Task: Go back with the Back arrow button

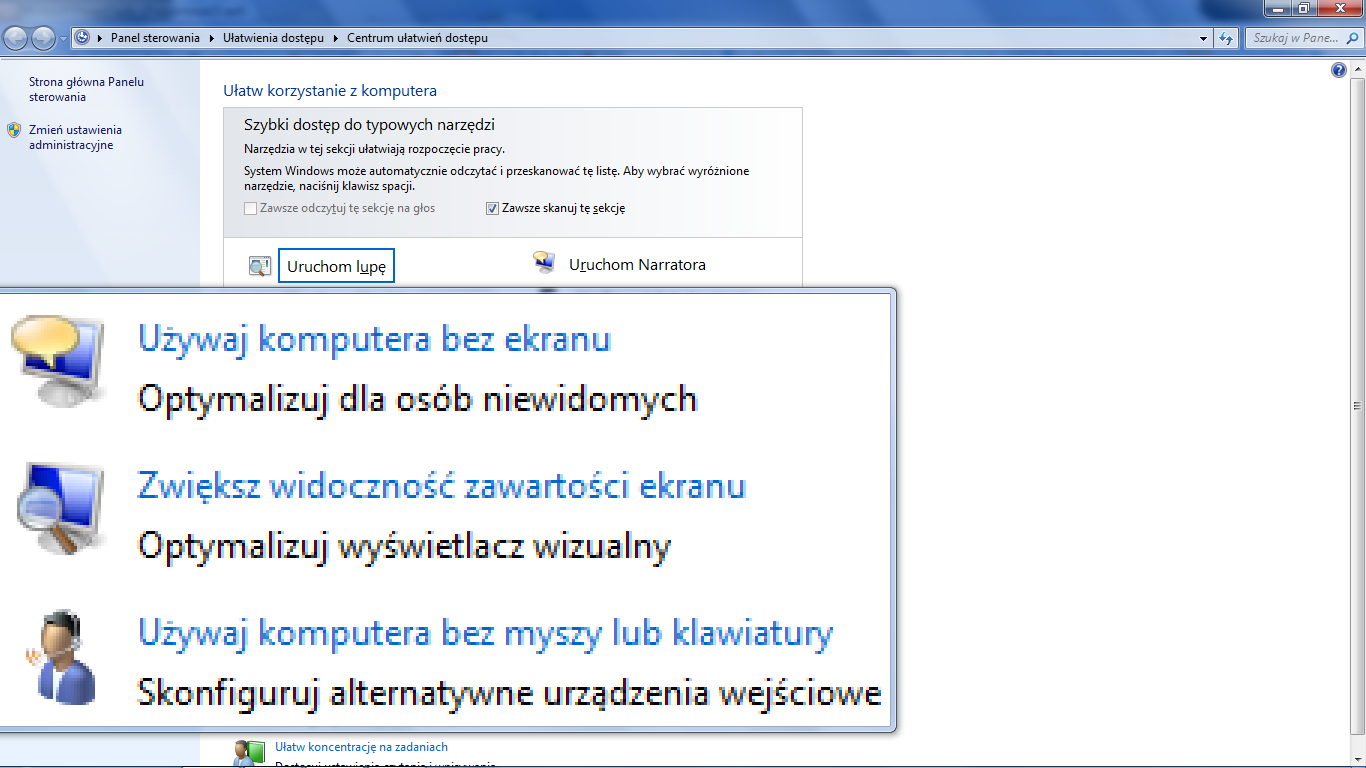Action: 16,39
